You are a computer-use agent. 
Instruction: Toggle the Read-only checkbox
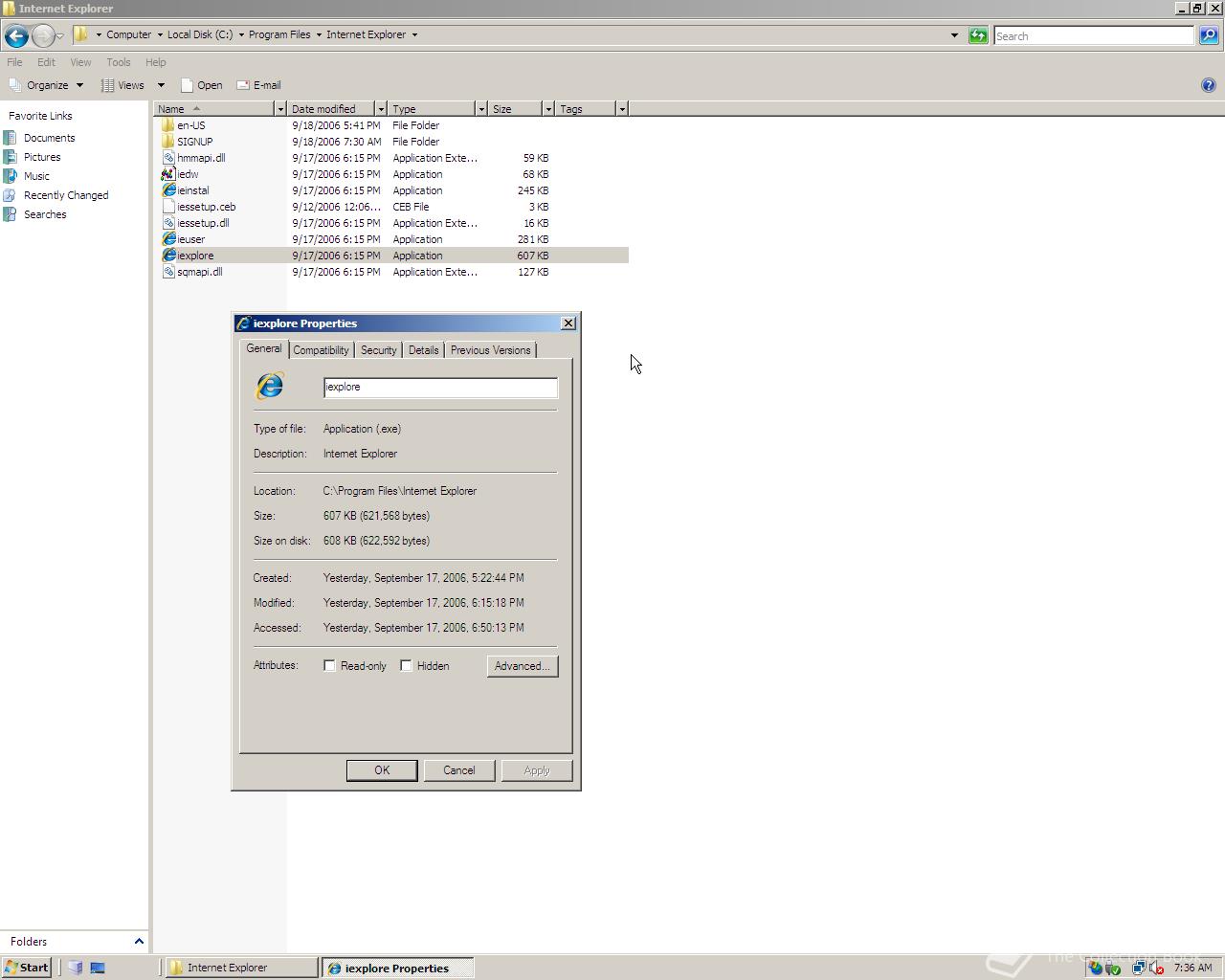click(329, 666)
